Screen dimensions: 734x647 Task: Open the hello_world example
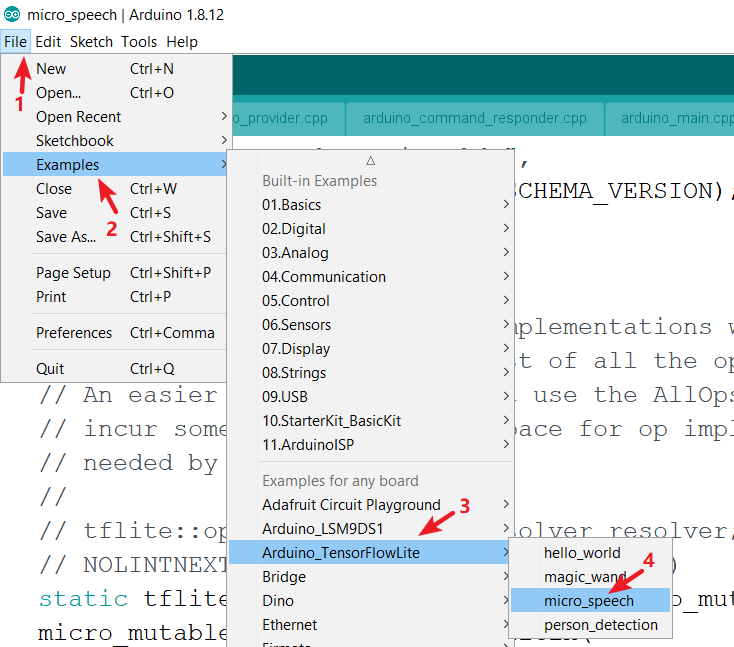(x=590, y=553)
